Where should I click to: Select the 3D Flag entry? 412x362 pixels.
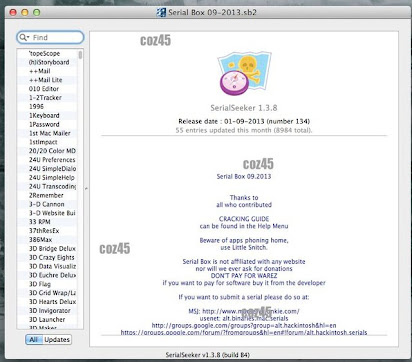(47, 284)
